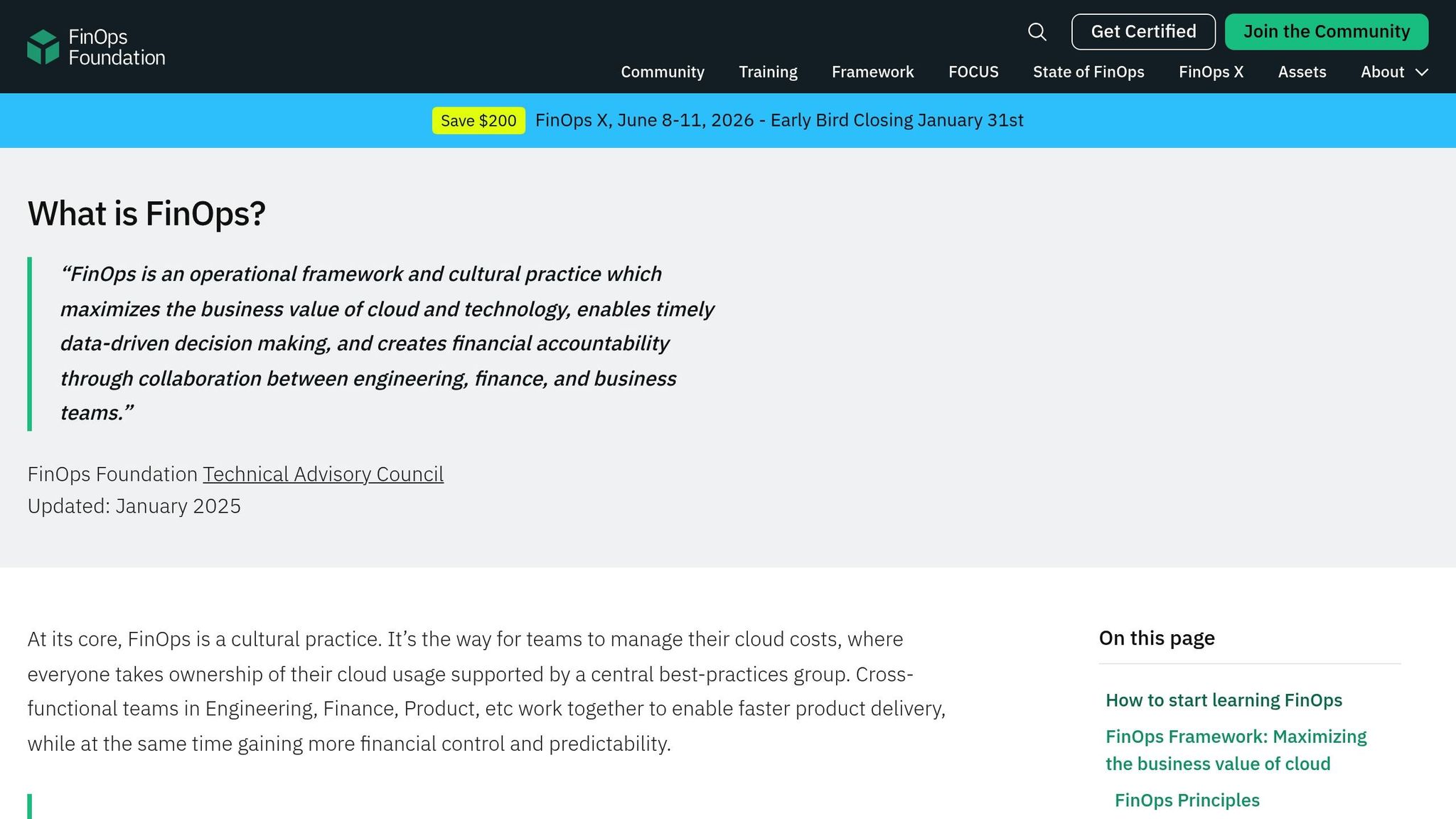Follow the Technical Advisory Council link
The image size is (1456, 819).
323,474
